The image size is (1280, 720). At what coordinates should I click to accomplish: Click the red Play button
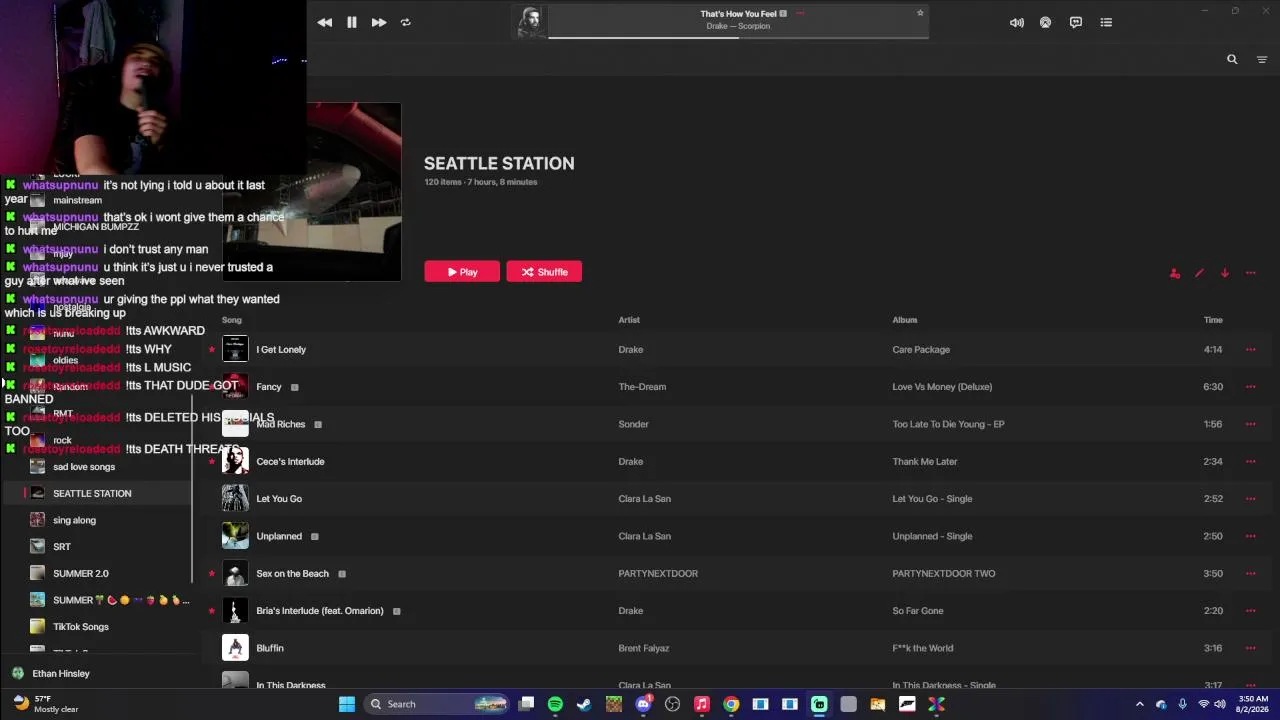(x=462, y=272)
